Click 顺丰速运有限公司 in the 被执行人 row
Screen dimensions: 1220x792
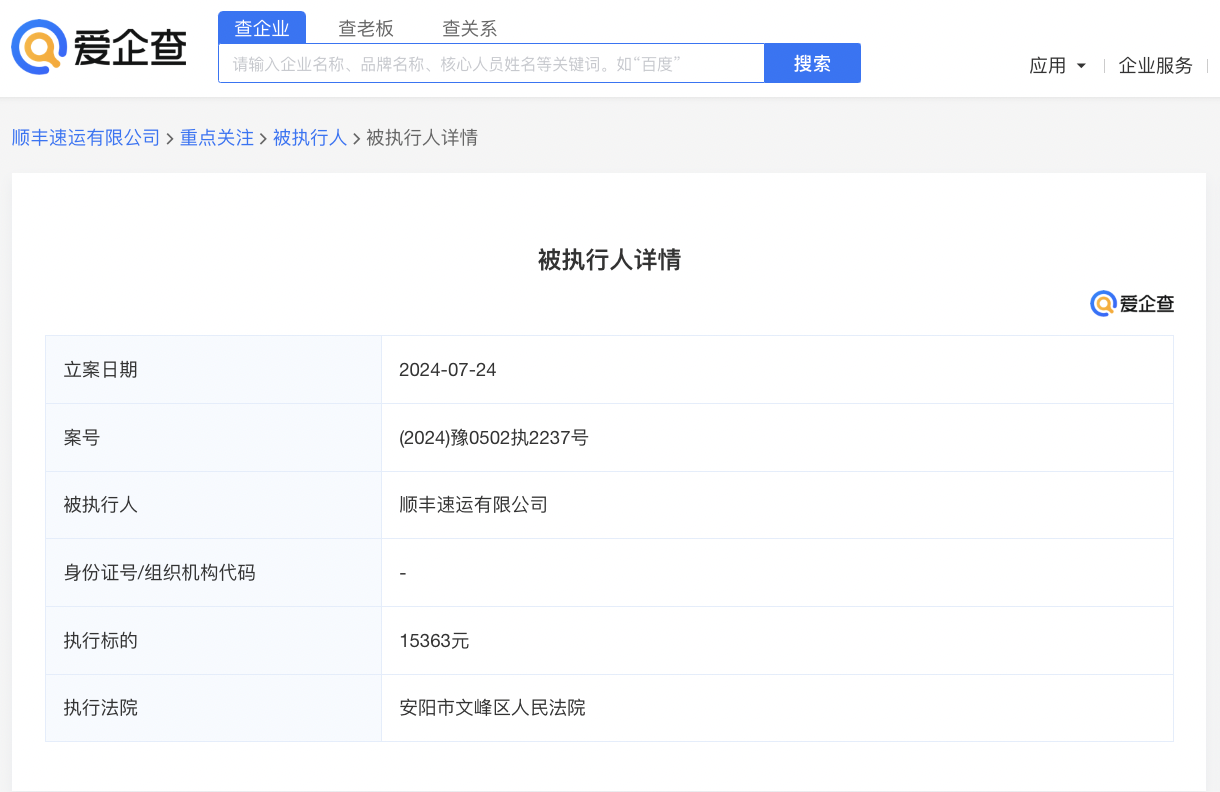pyautogui.click(x=473, y=505)
